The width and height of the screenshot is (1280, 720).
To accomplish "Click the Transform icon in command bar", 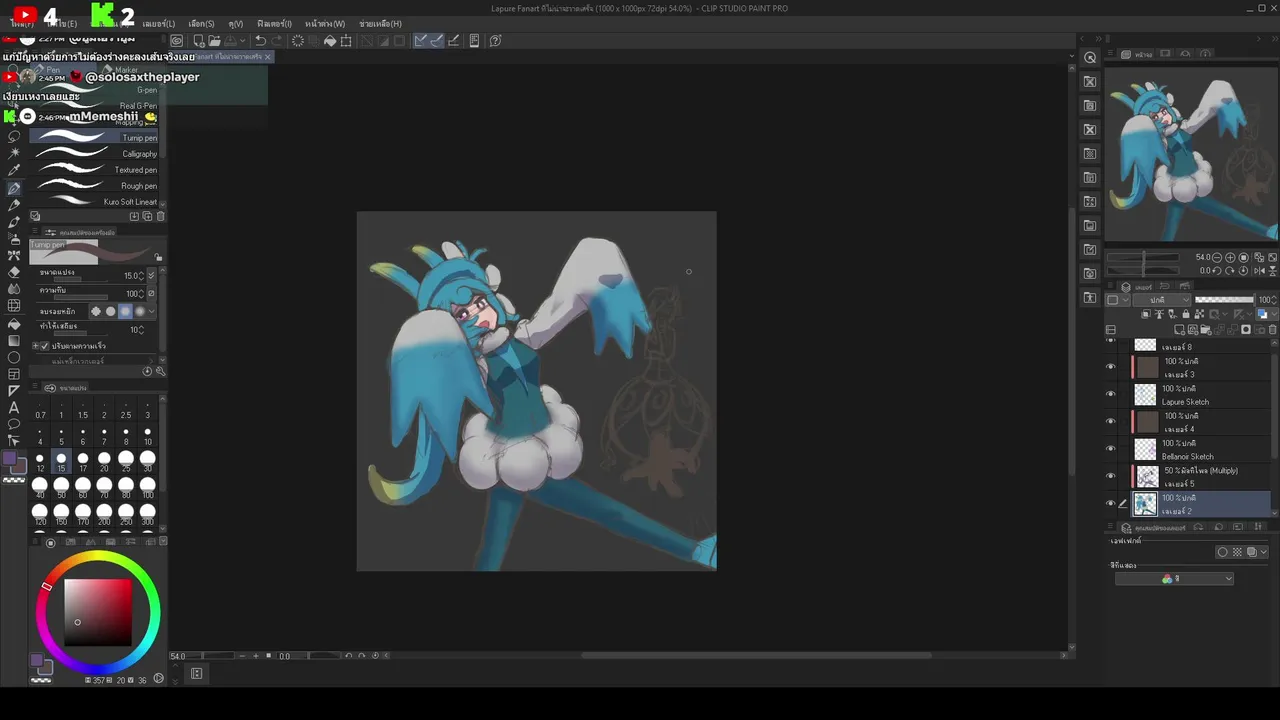I will tap(346, 41).
